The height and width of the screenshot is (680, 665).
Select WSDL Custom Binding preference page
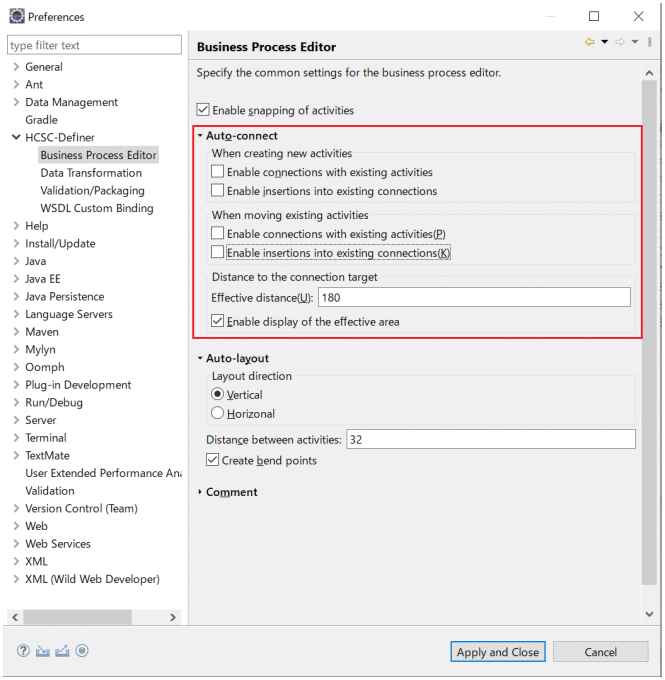coord(97,208)
